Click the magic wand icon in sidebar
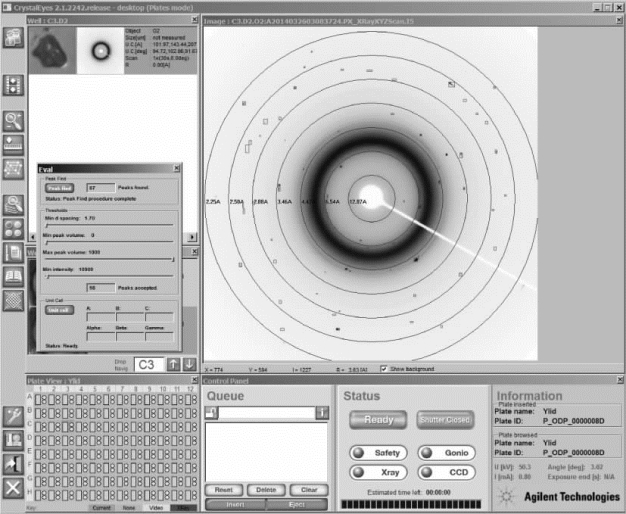 14,414
